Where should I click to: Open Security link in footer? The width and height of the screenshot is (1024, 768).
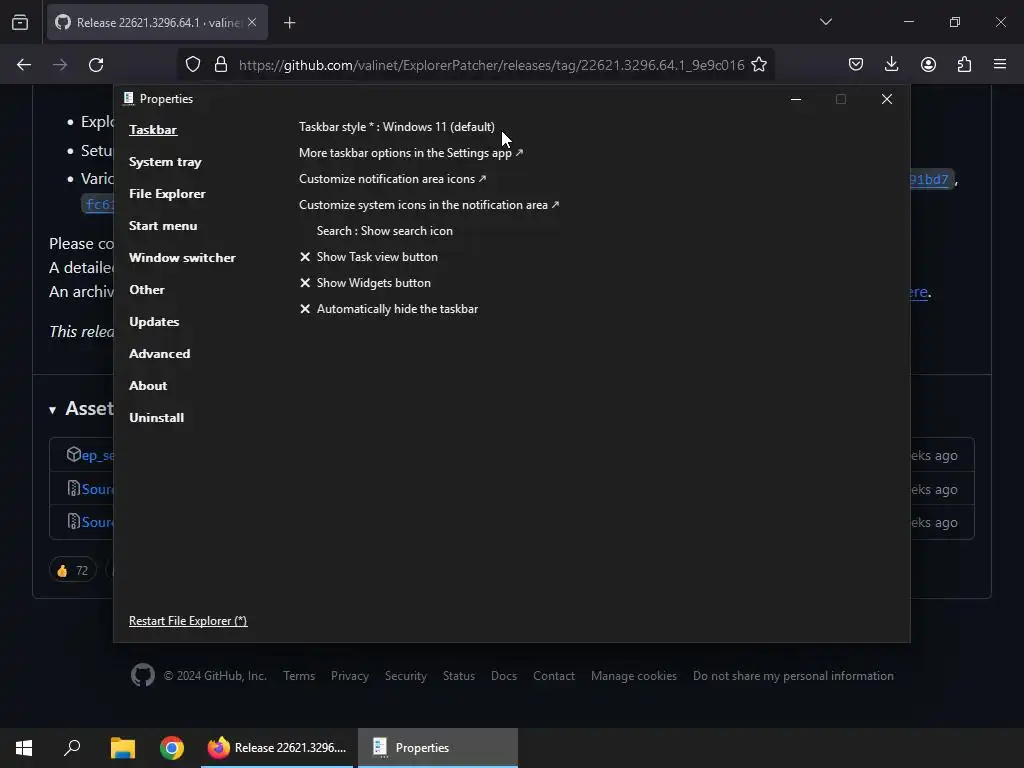[x=406, y=676]
